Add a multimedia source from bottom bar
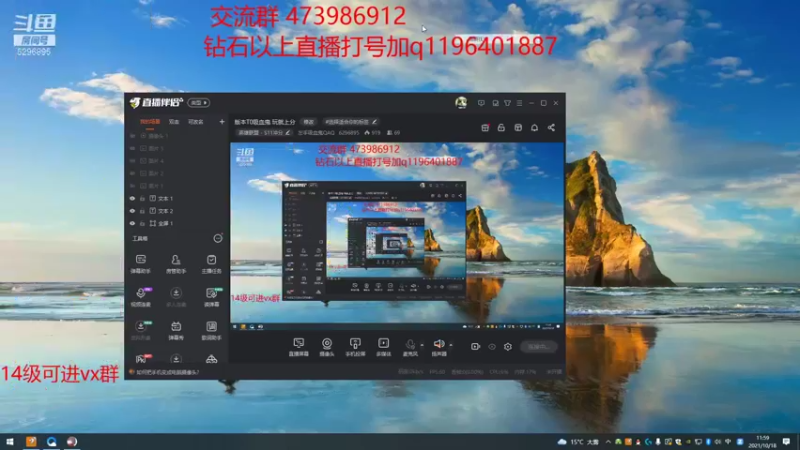 click(x=383, y=347)
